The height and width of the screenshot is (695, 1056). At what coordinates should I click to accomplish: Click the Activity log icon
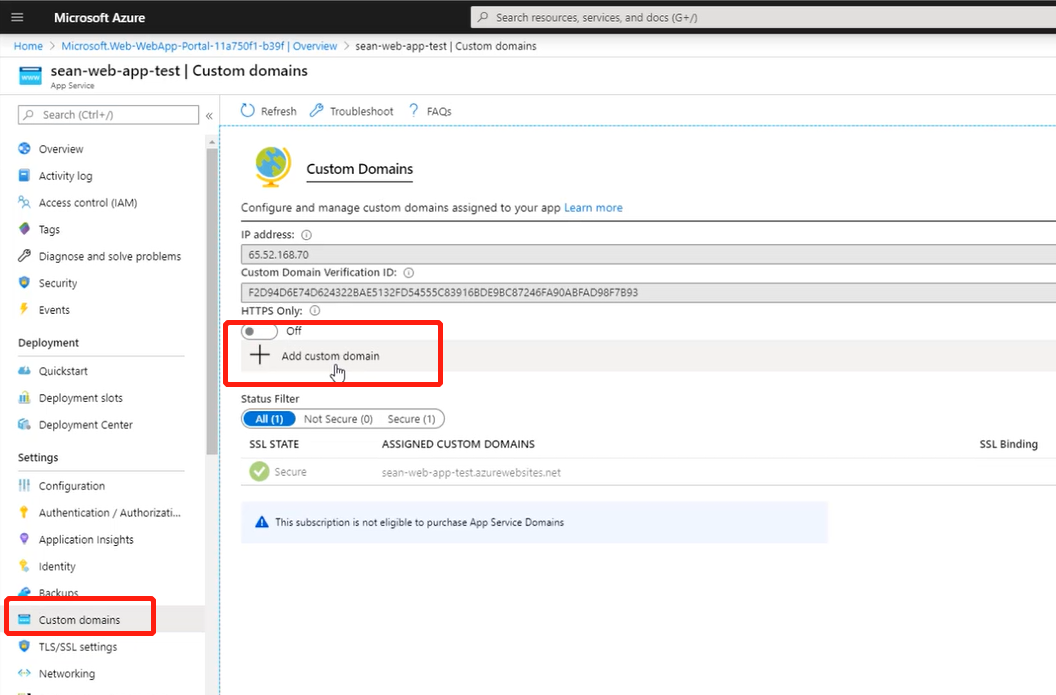coord(24,176)
